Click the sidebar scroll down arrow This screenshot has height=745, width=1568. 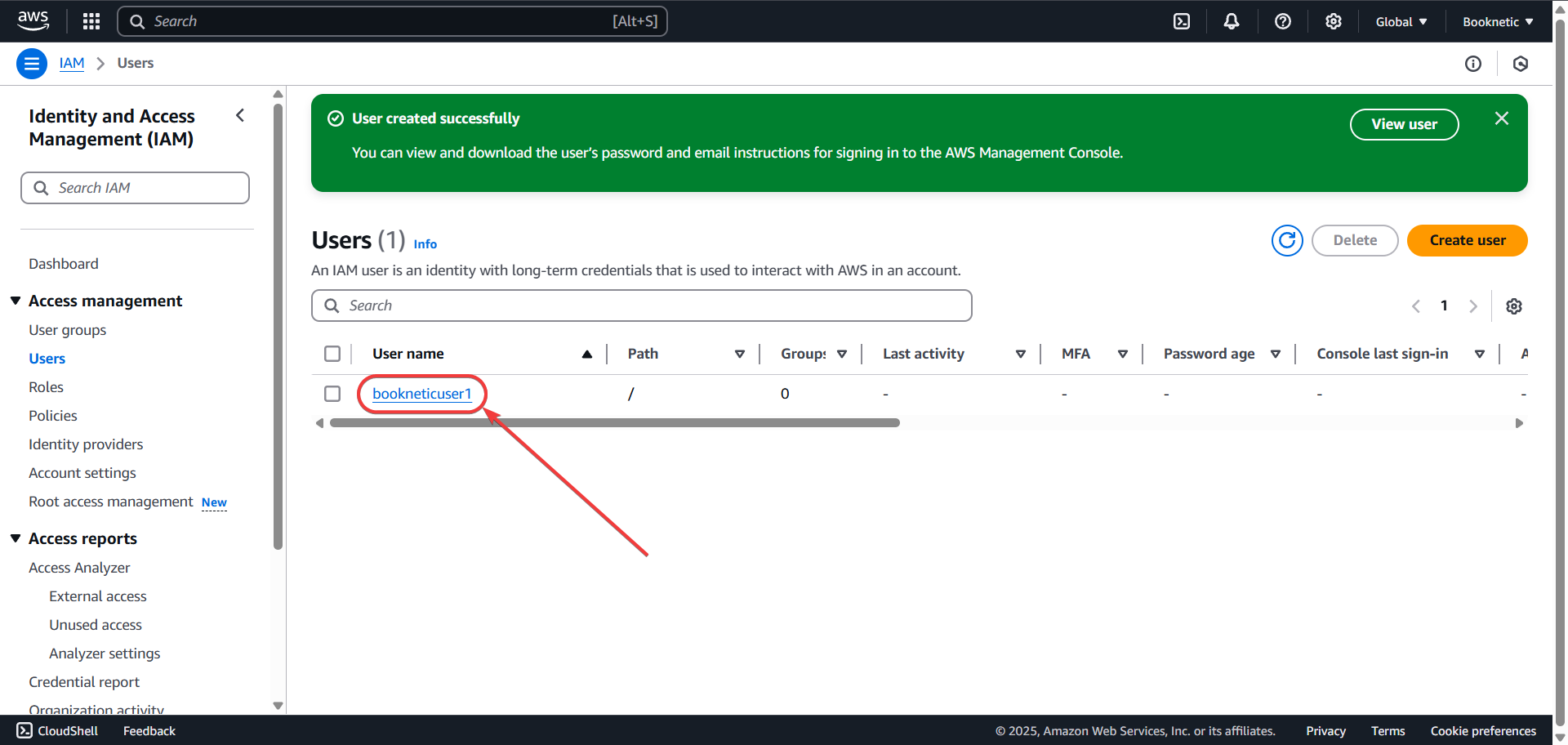278,706
